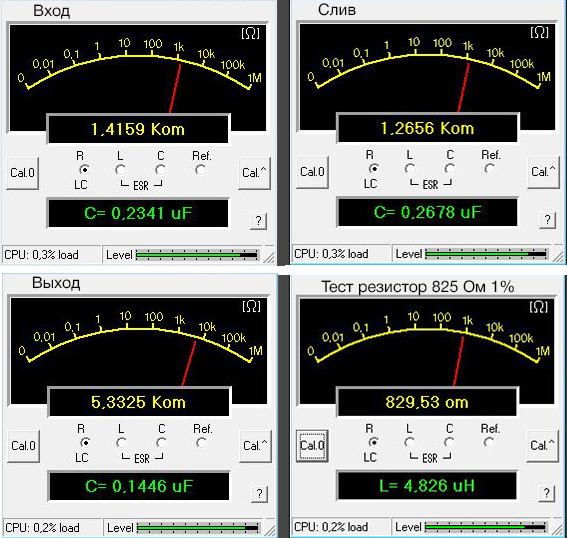Select C radio in Вход panel

click(x=161, y=170)
